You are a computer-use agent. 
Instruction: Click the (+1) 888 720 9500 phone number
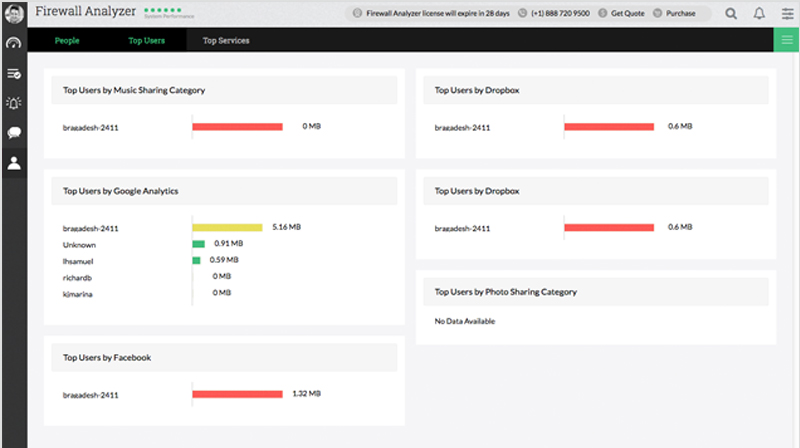pyautogui.click(x=560, y=13)
